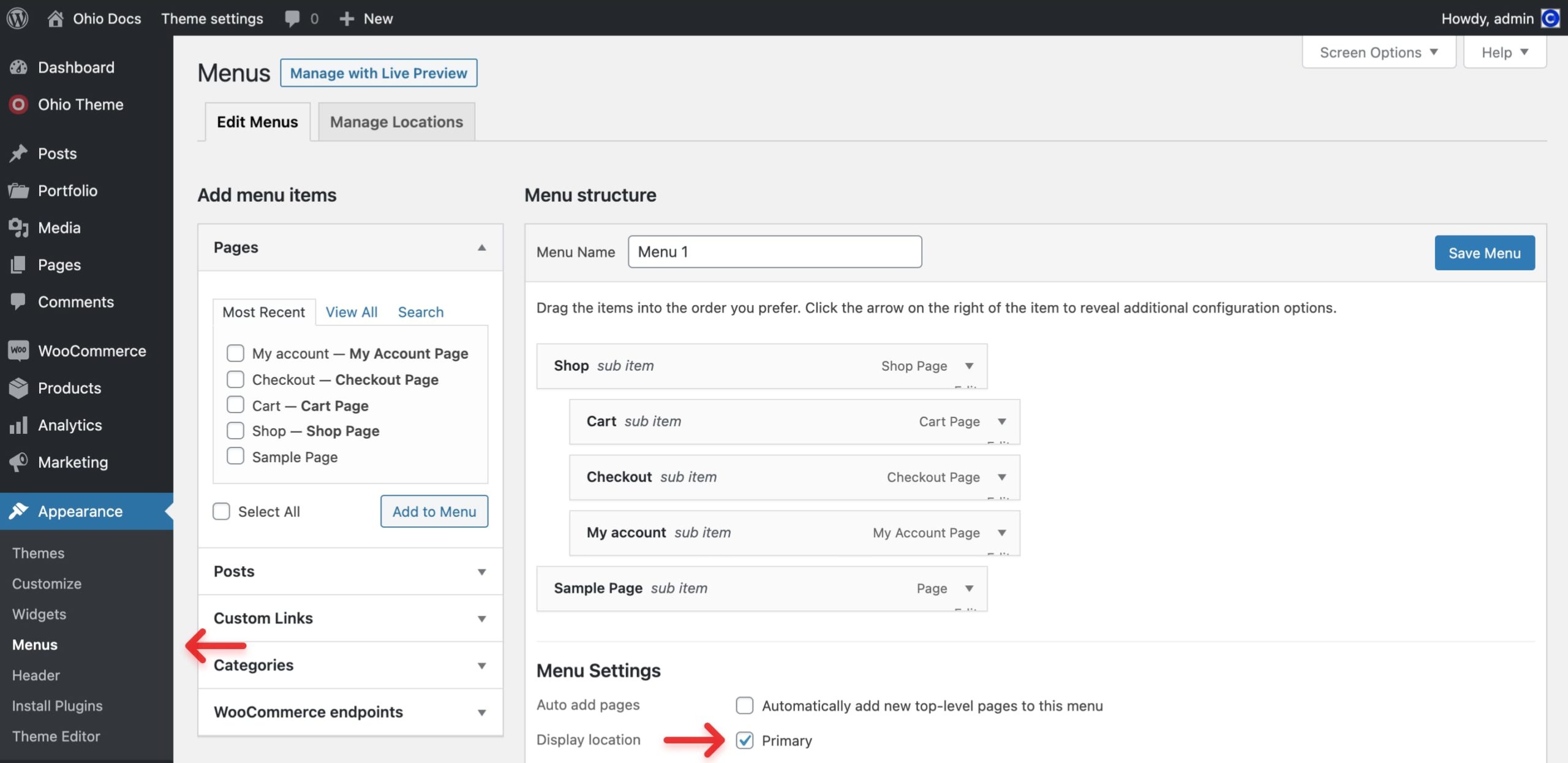Click the Ohio Theme red circle icon
Image resolution: width=1568 pixels, height=763 pixels.
[18, 104]
